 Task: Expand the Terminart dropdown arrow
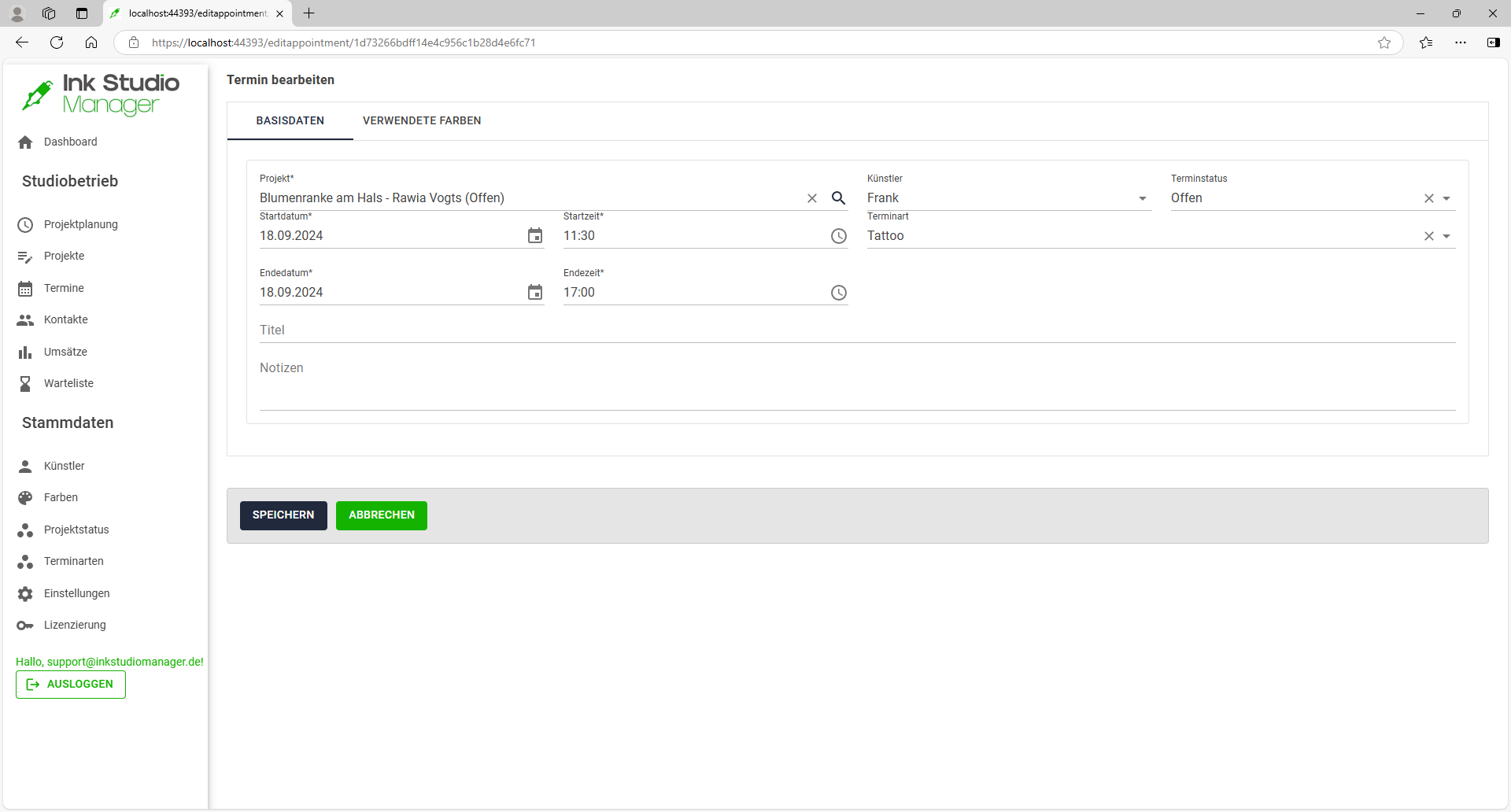1446,236
